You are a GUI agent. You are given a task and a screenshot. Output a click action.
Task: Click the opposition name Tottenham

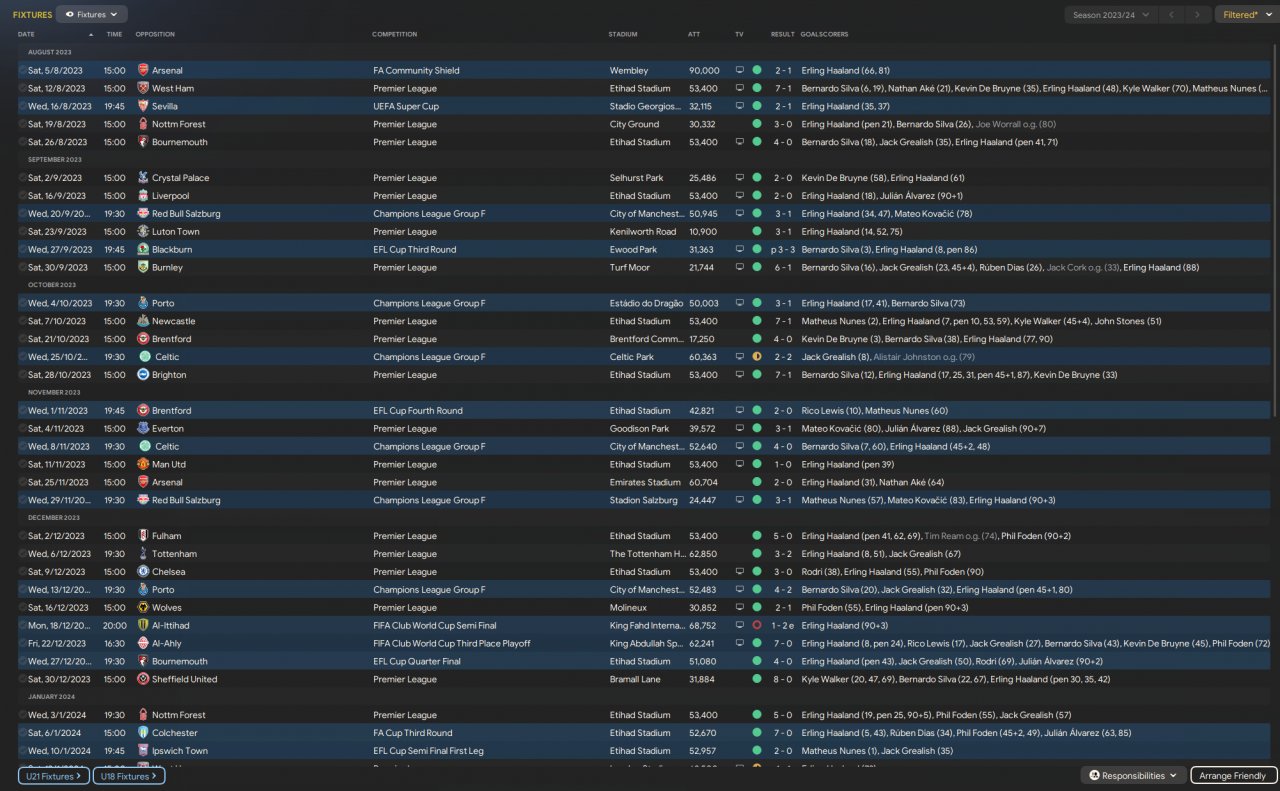click(x=175, y=554)
